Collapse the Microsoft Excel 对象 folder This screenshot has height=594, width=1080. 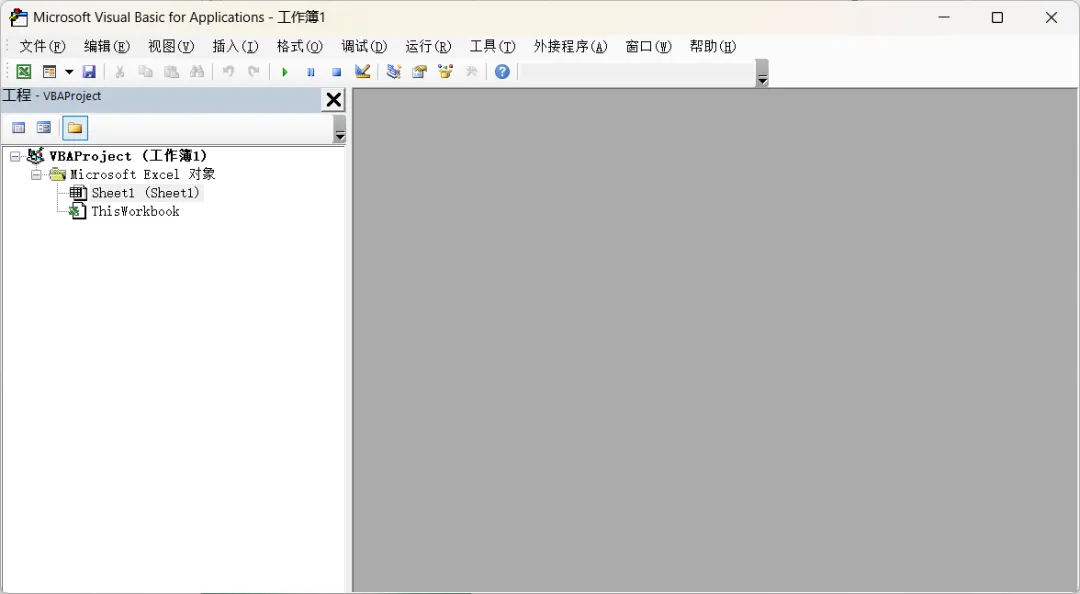(x=37, y=175)
